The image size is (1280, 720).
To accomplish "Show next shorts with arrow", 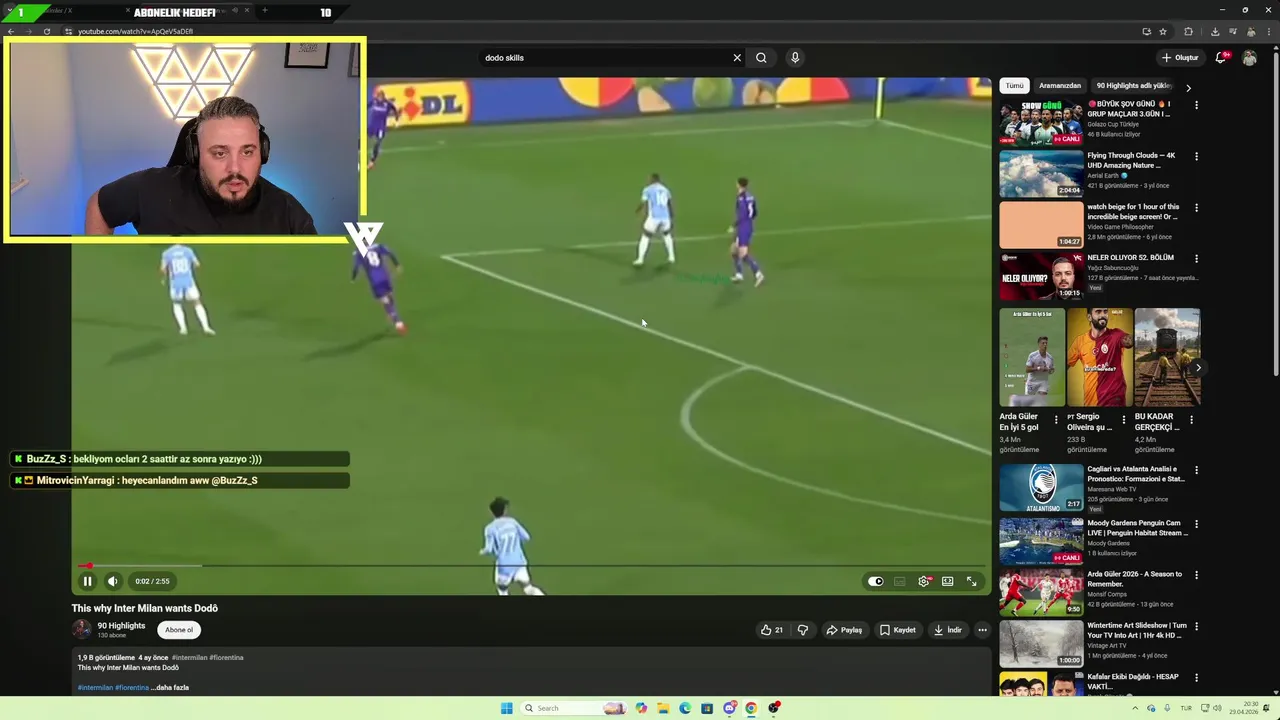I will 1198,368.
